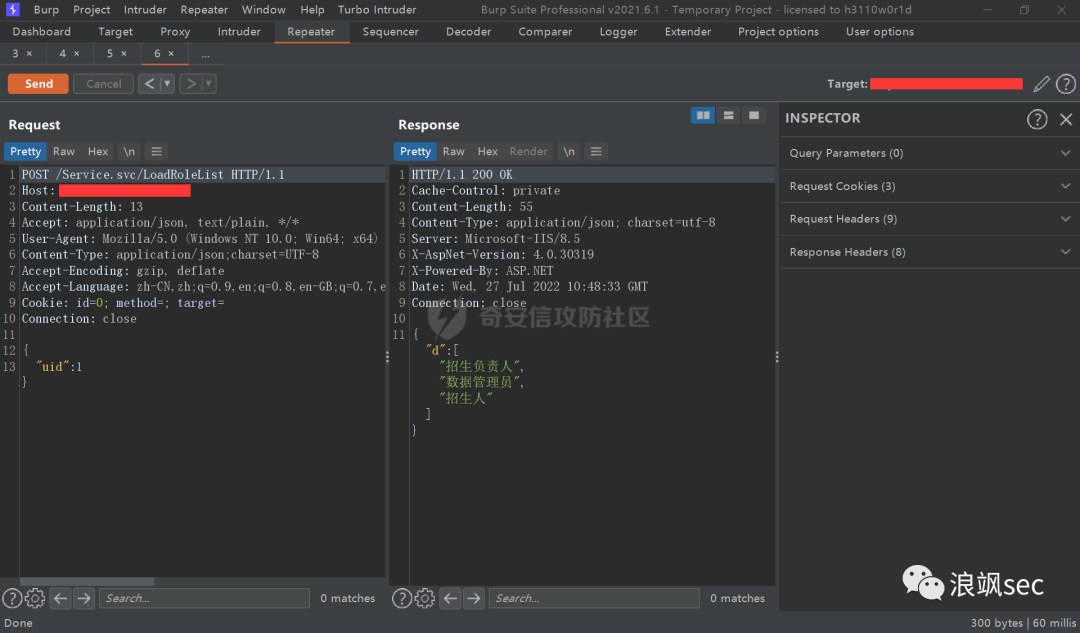Switch to the Comparer tab
Screen dimensions: 1080x633
(545, 32)
